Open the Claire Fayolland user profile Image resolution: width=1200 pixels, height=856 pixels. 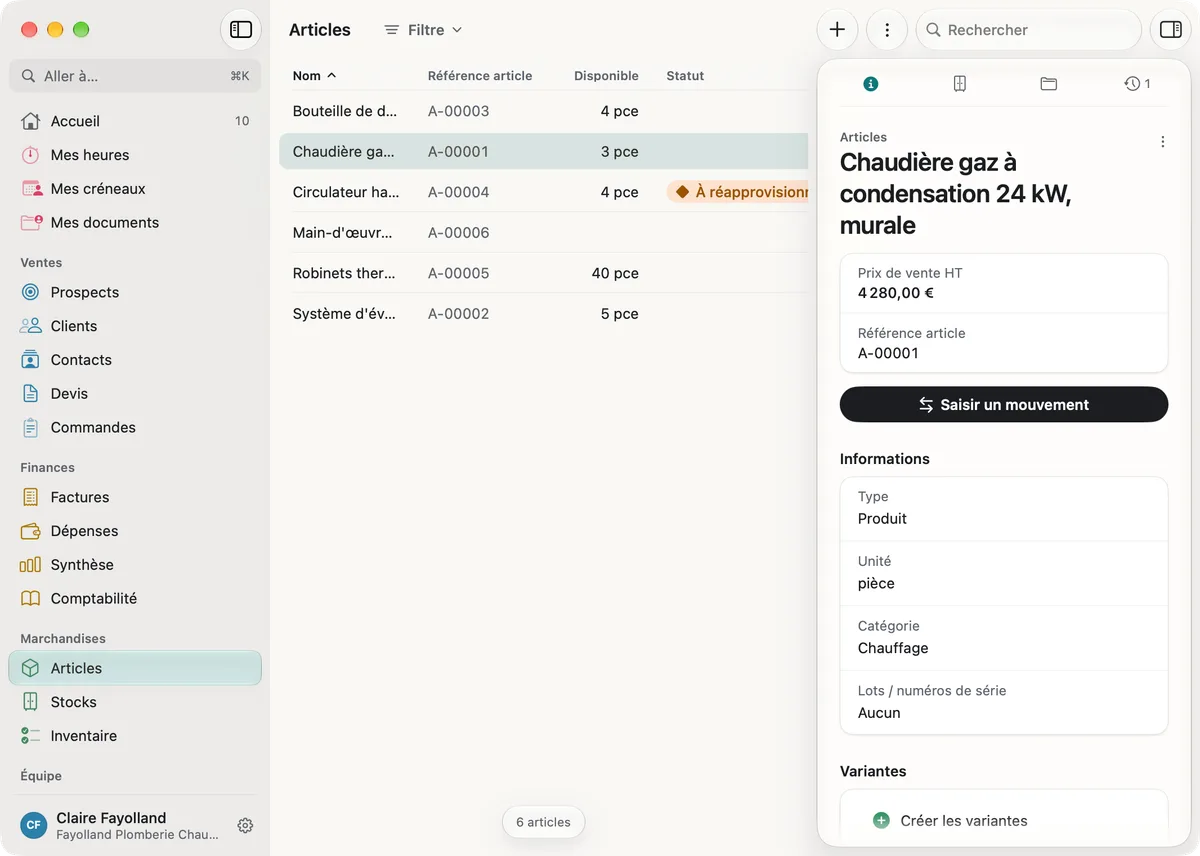(x=120, y=825)
